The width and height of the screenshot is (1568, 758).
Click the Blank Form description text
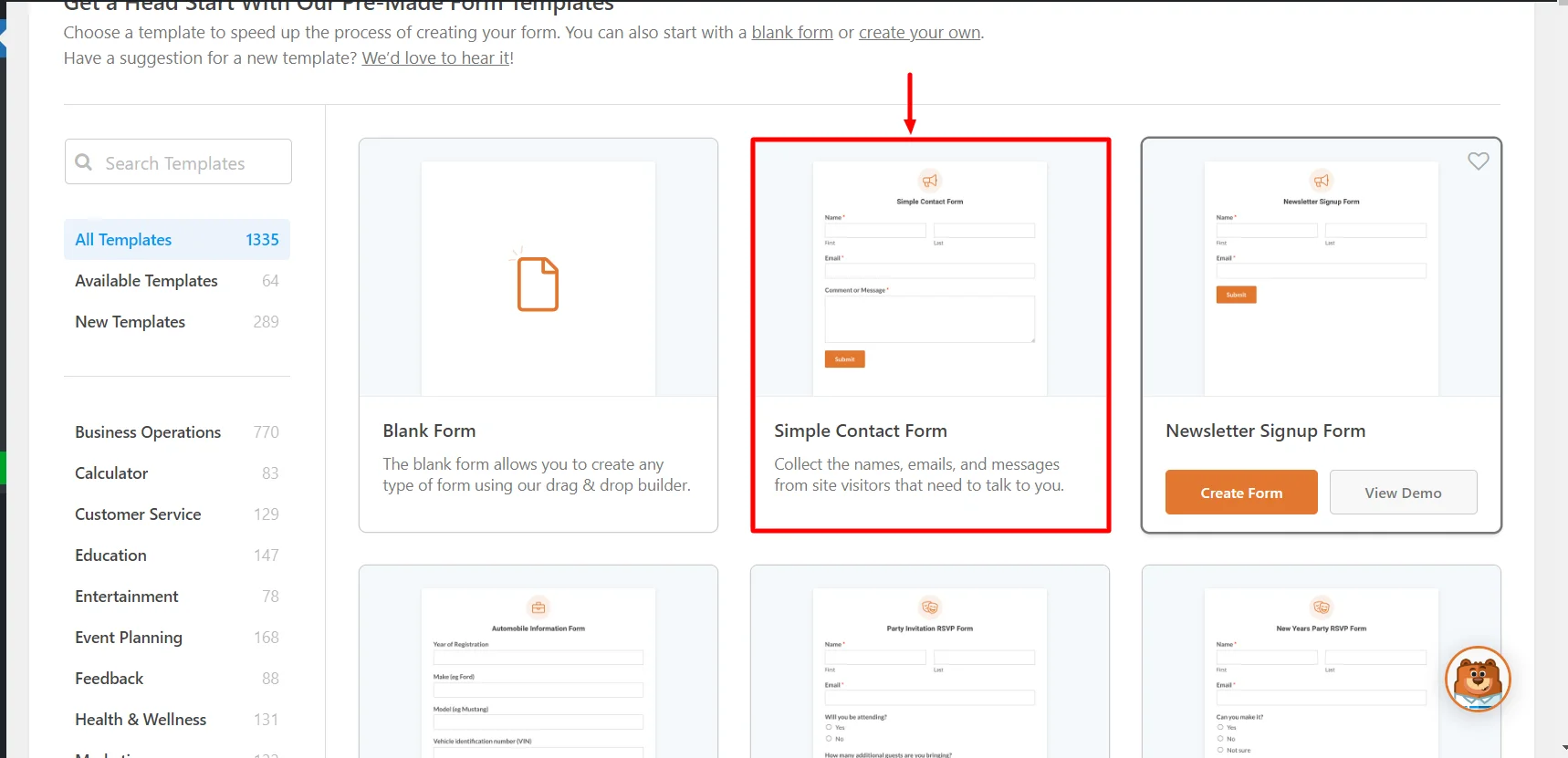pyautogui.click(x=537, y=474)
